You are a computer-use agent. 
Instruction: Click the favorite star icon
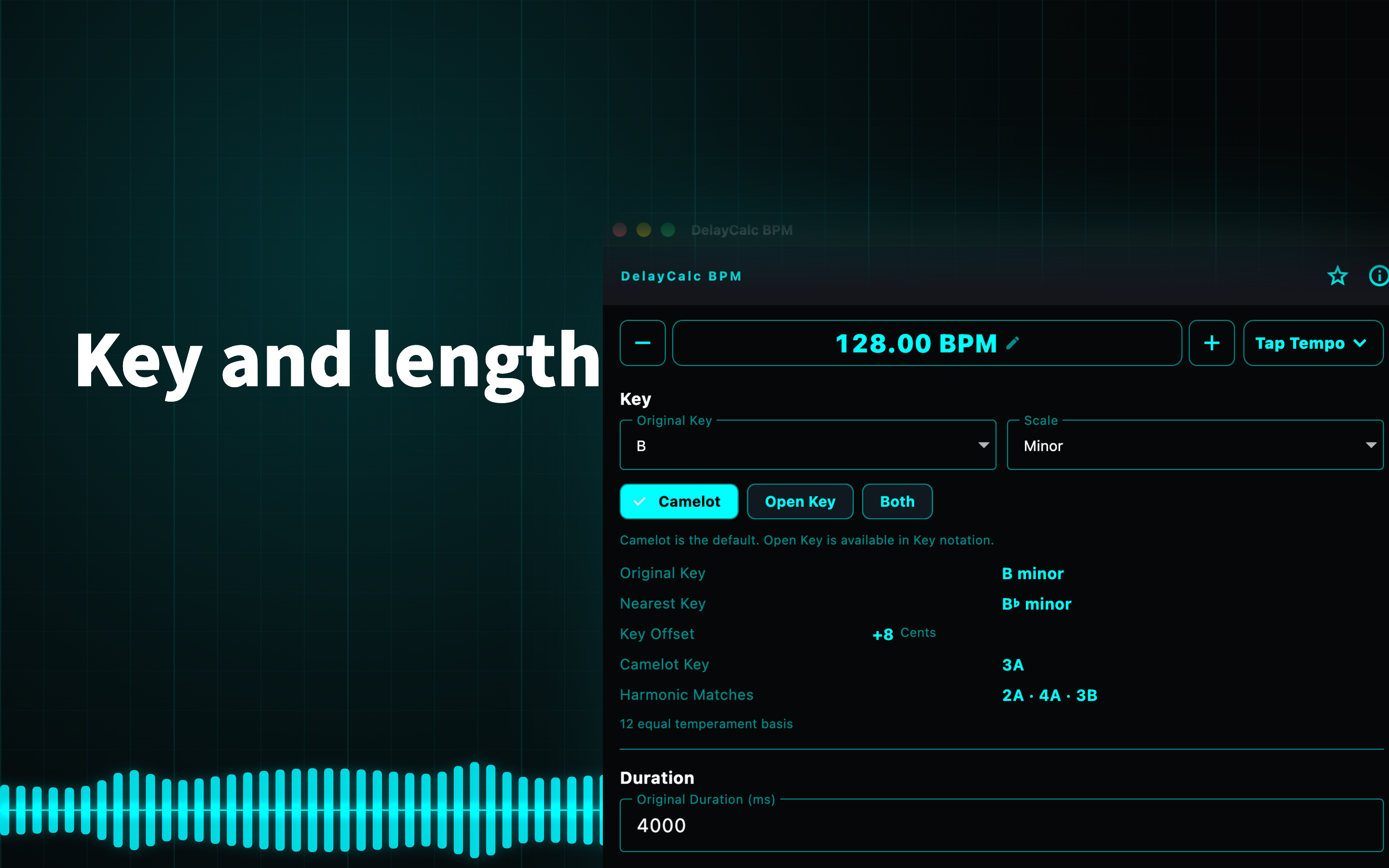pyautogui.click(x=1337, y=276)
